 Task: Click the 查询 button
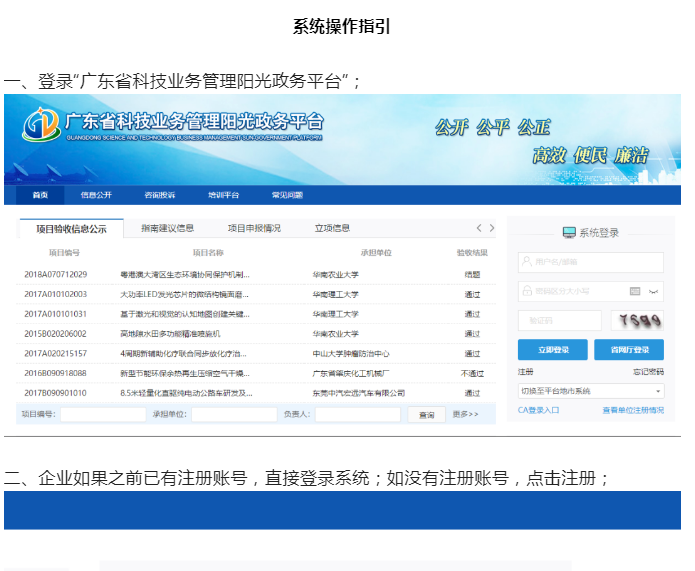[426, 415]
